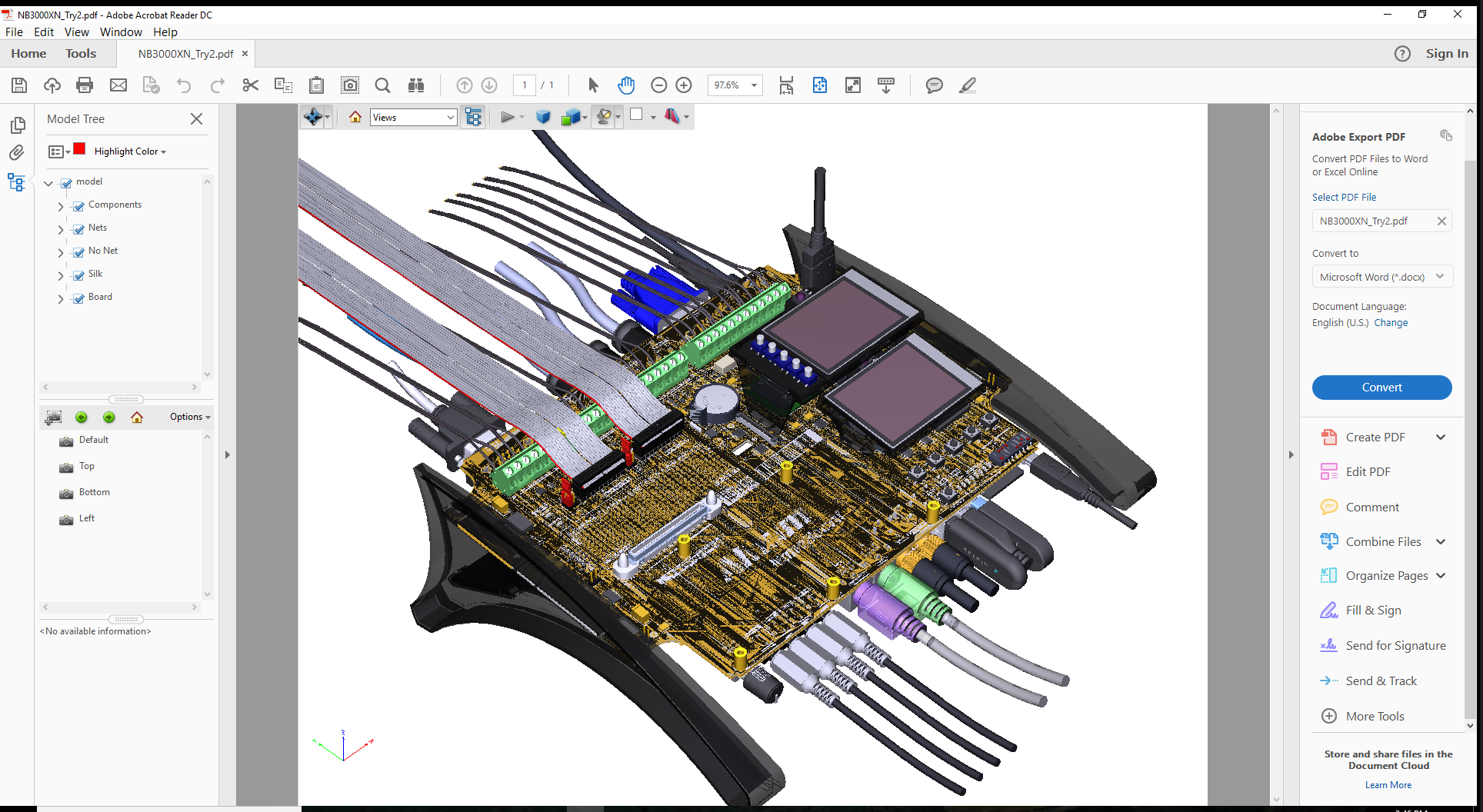The width and height of the screenshot is (1483, 812).
Task: Click the red highlight color swatch
Action: pyautogui.click(x=79, y=149)
